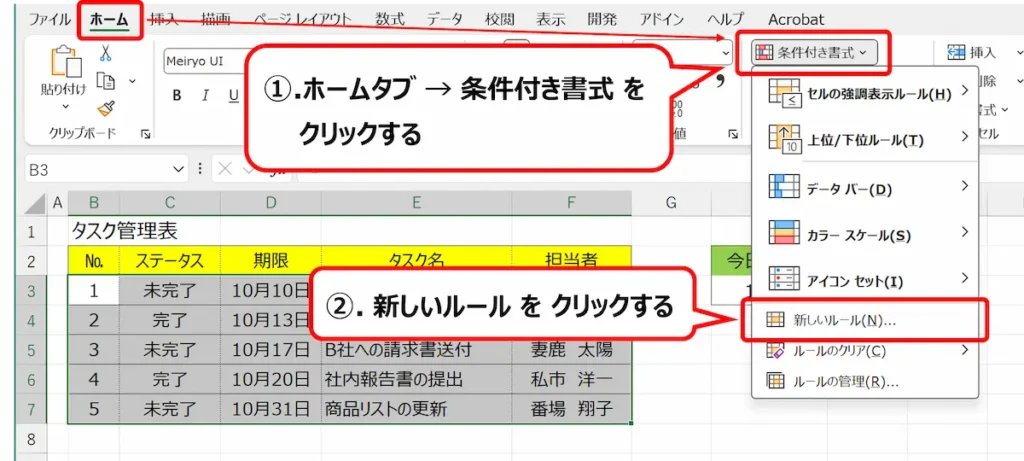Click the three-dot handle beside the name box

(200, 169)
